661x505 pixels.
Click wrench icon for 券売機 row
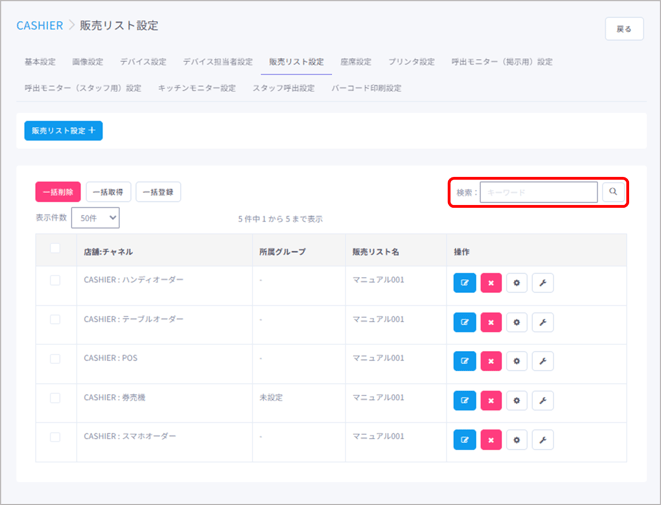coord(542,400)
